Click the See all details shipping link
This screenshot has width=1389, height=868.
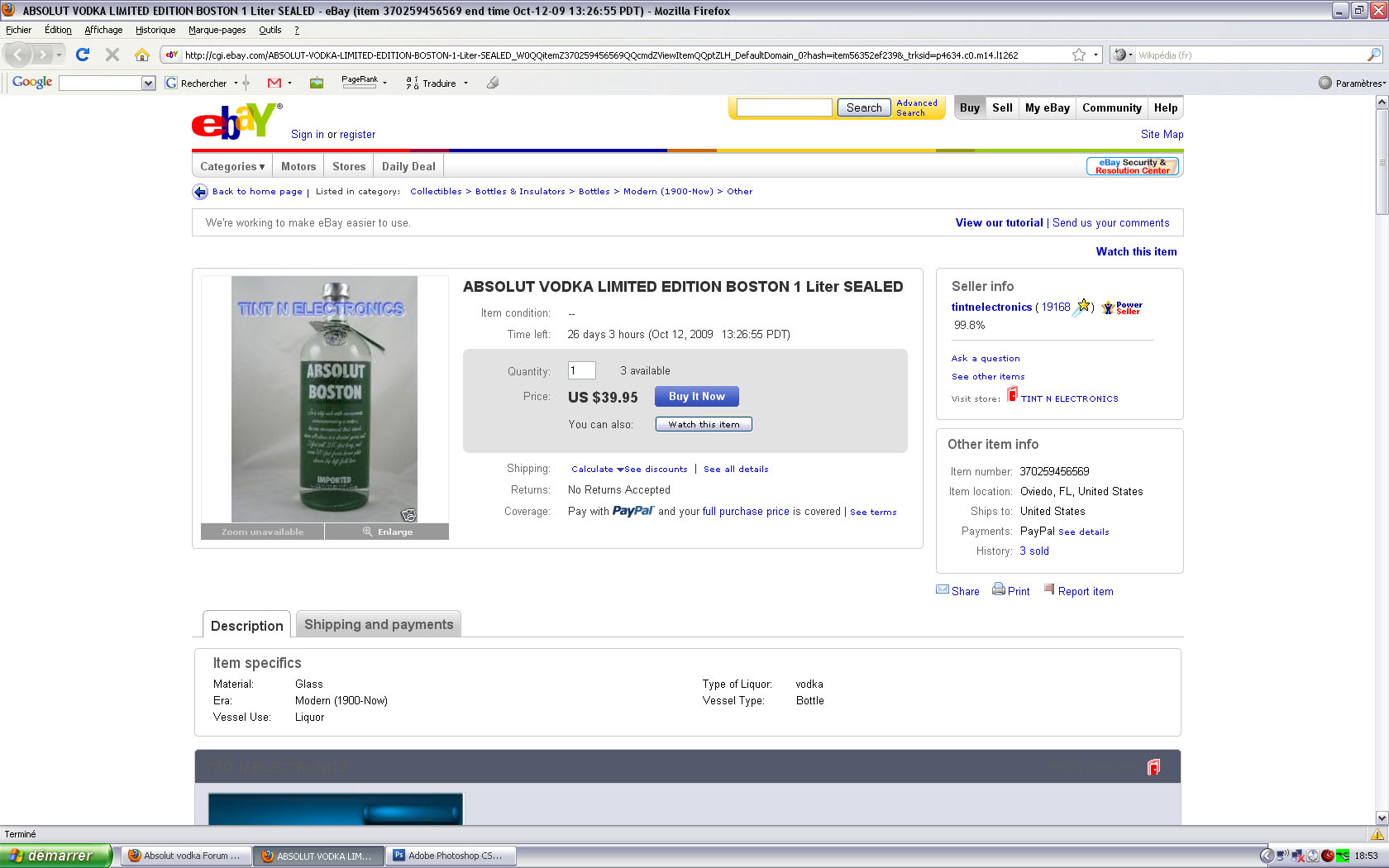point(736,469)
